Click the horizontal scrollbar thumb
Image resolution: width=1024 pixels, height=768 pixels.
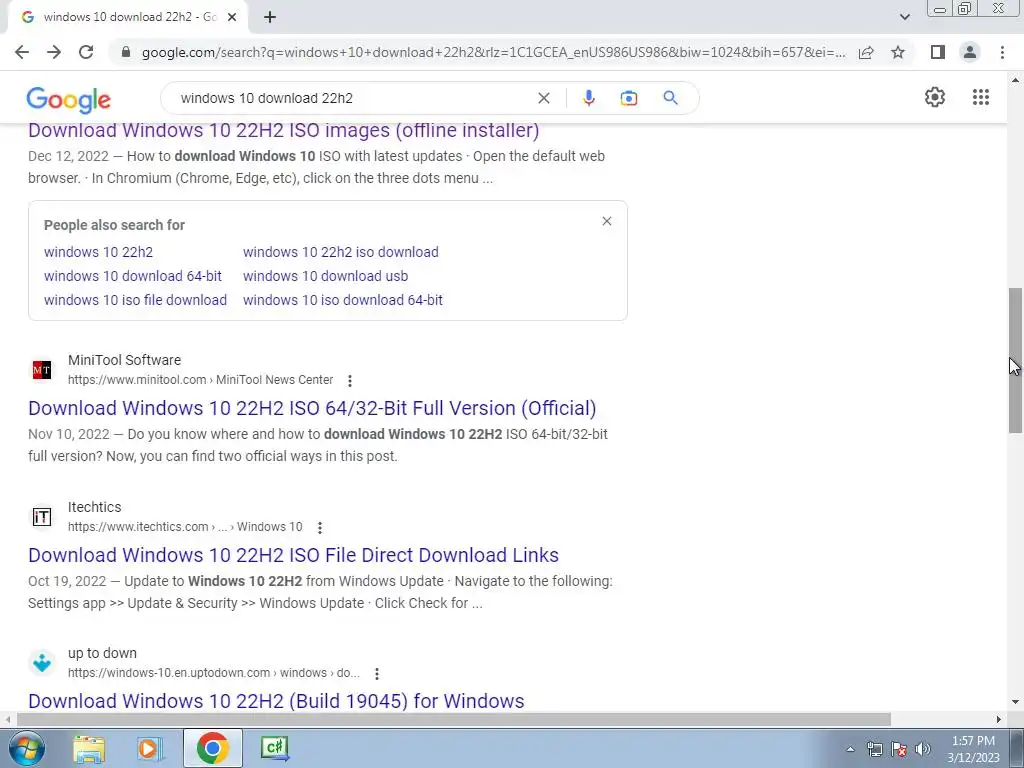click(x=453, y=719)
